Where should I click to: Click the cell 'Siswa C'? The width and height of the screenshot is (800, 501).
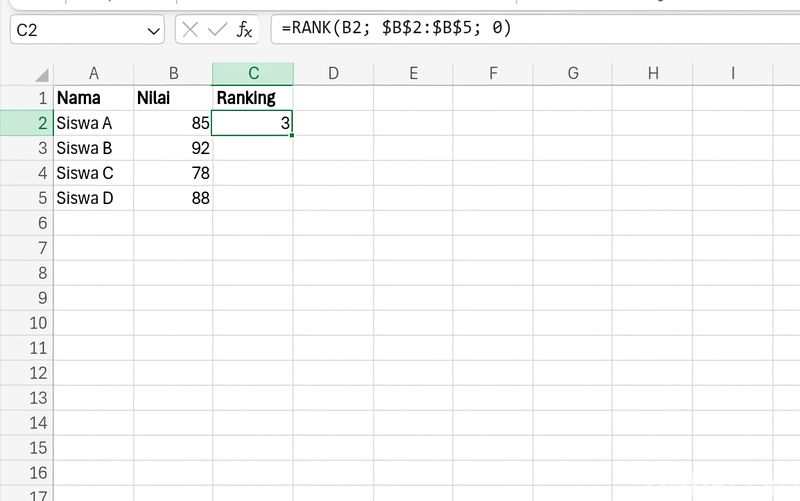coord(93,173)
